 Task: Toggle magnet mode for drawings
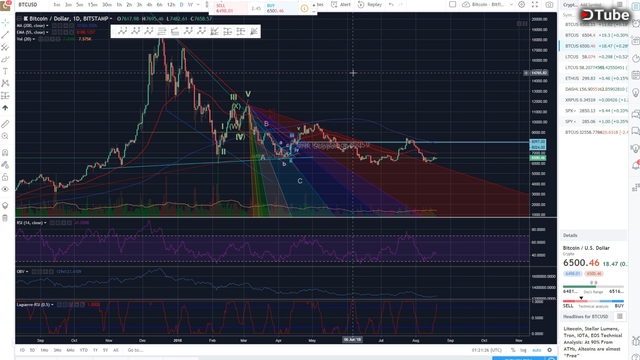pos(5,152)
